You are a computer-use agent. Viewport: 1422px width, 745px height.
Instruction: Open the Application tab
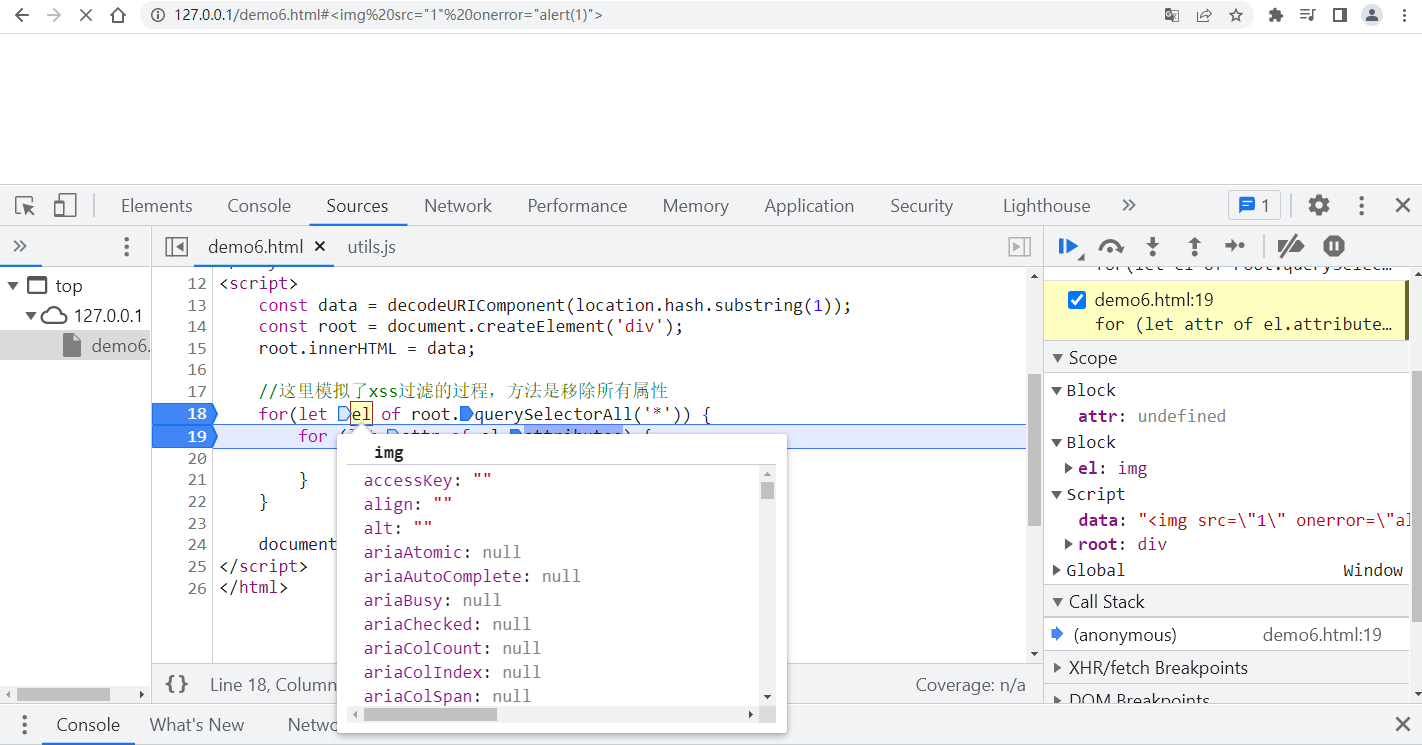point(809,206)
